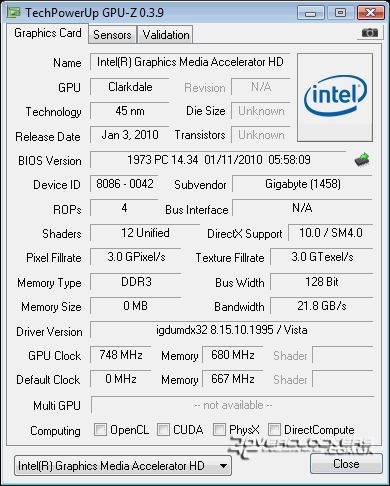Click the Release Date field Jan 3, 2010
This screenshot has height=486, width=390.
130,135
